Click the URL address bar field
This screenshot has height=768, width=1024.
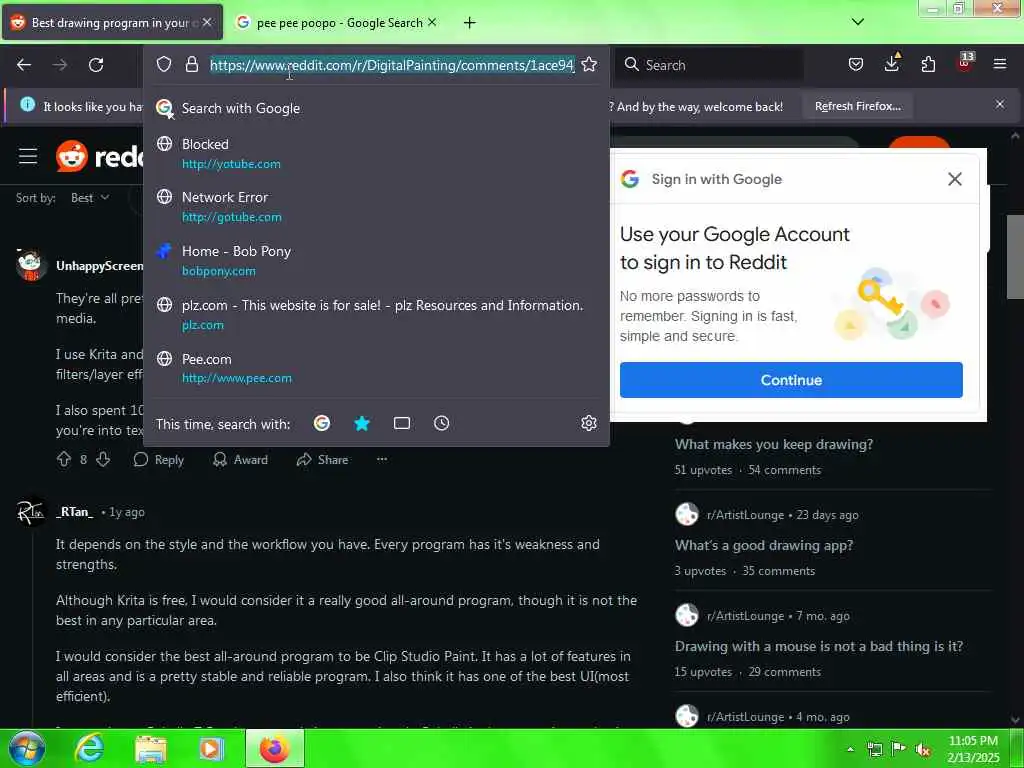[x=392, y=65]
